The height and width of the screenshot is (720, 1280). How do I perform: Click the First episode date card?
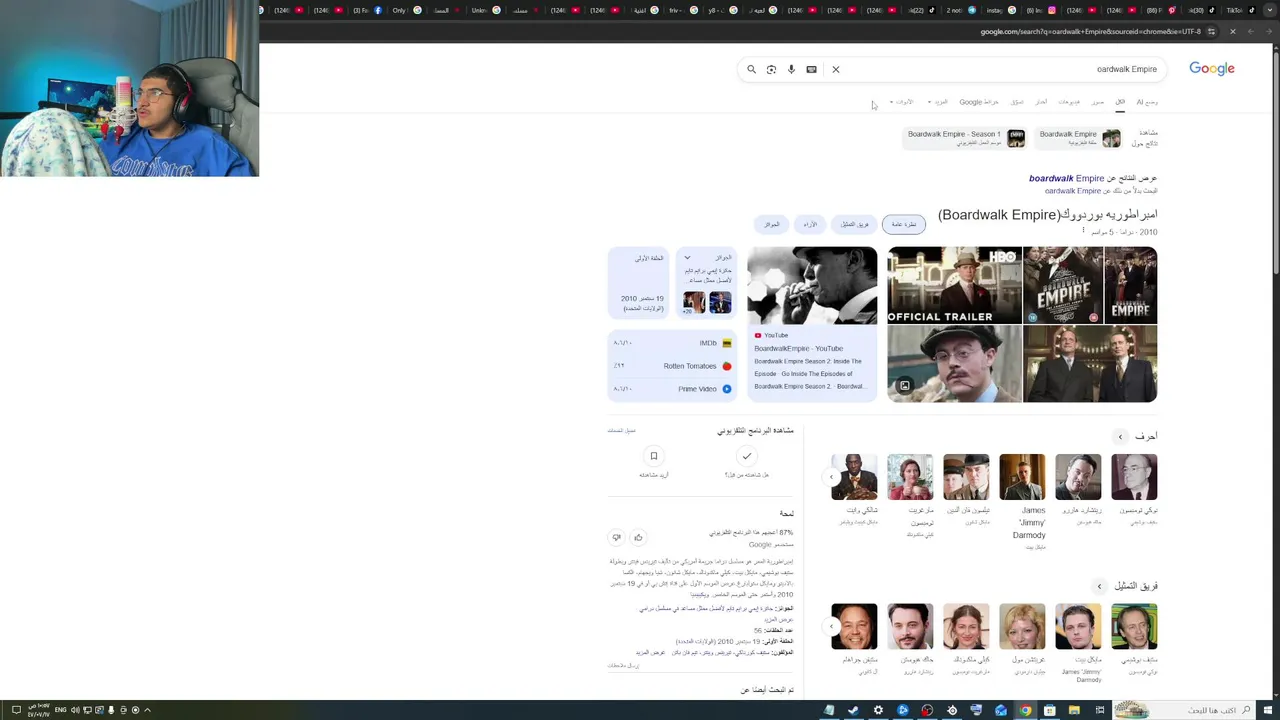click(x=639, y=285)
